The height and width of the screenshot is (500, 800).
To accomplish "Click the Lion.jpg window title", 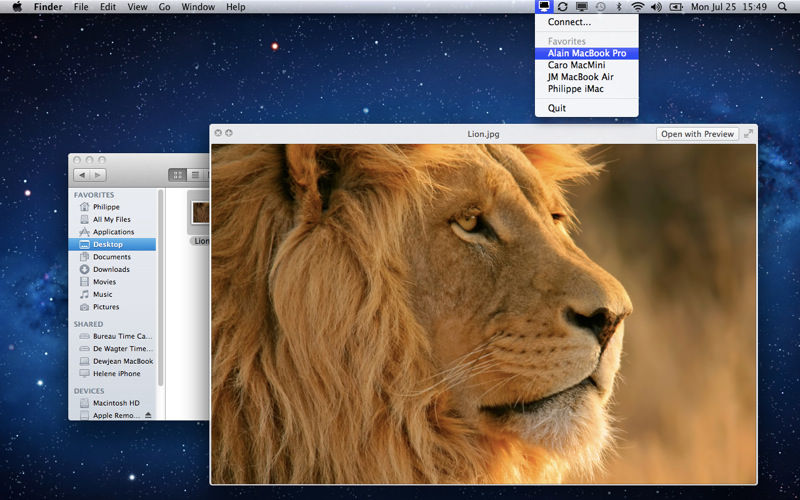I will pos(483,134).
